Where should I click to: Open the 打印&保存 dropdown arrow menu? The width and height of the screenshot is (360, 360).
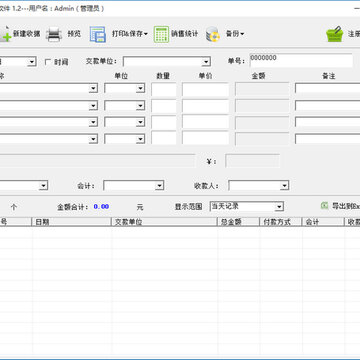click(x=145, y=34)
